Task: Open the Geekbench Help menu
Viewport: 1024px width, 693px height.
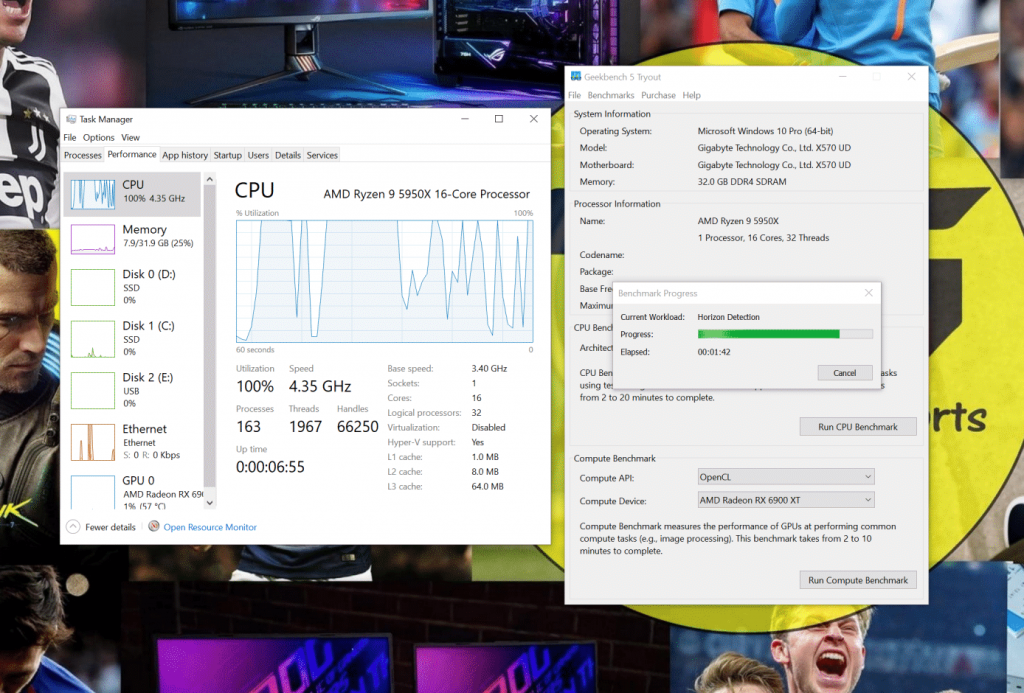Action: tap(692, 95)
